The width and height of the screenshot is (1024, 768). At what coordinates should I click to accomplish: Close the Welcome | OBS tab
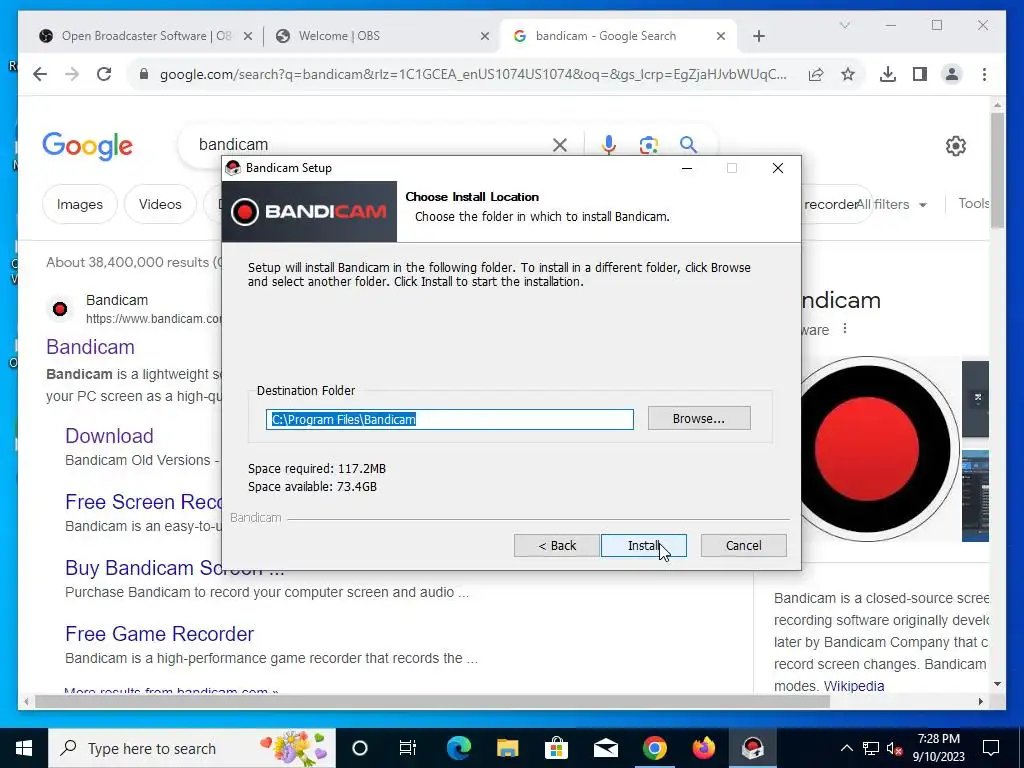click(485, 37)
